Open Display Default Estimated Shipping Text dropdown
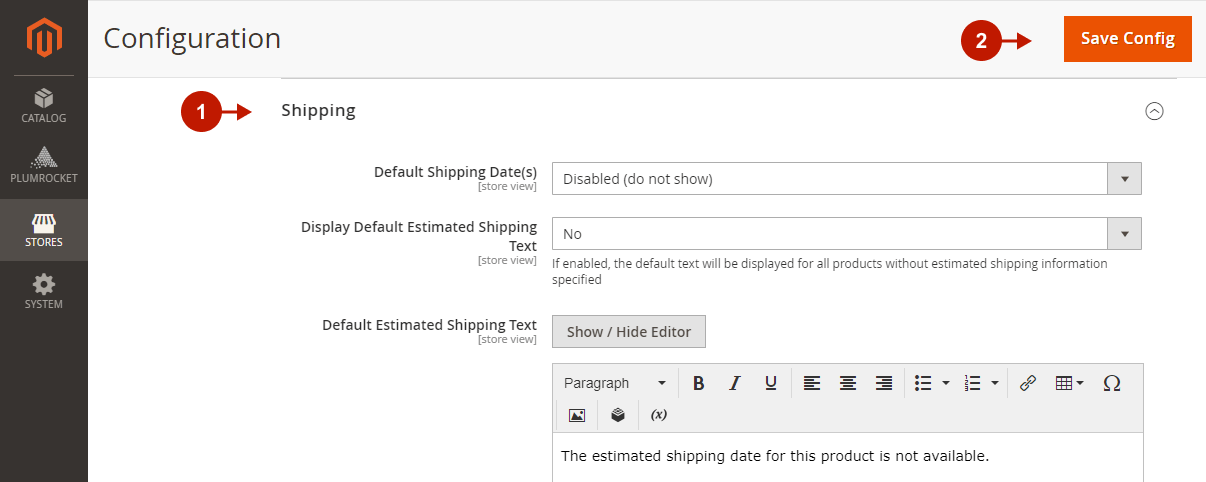The height and width of the screenshot is (482, 1206). pos(846,234)
